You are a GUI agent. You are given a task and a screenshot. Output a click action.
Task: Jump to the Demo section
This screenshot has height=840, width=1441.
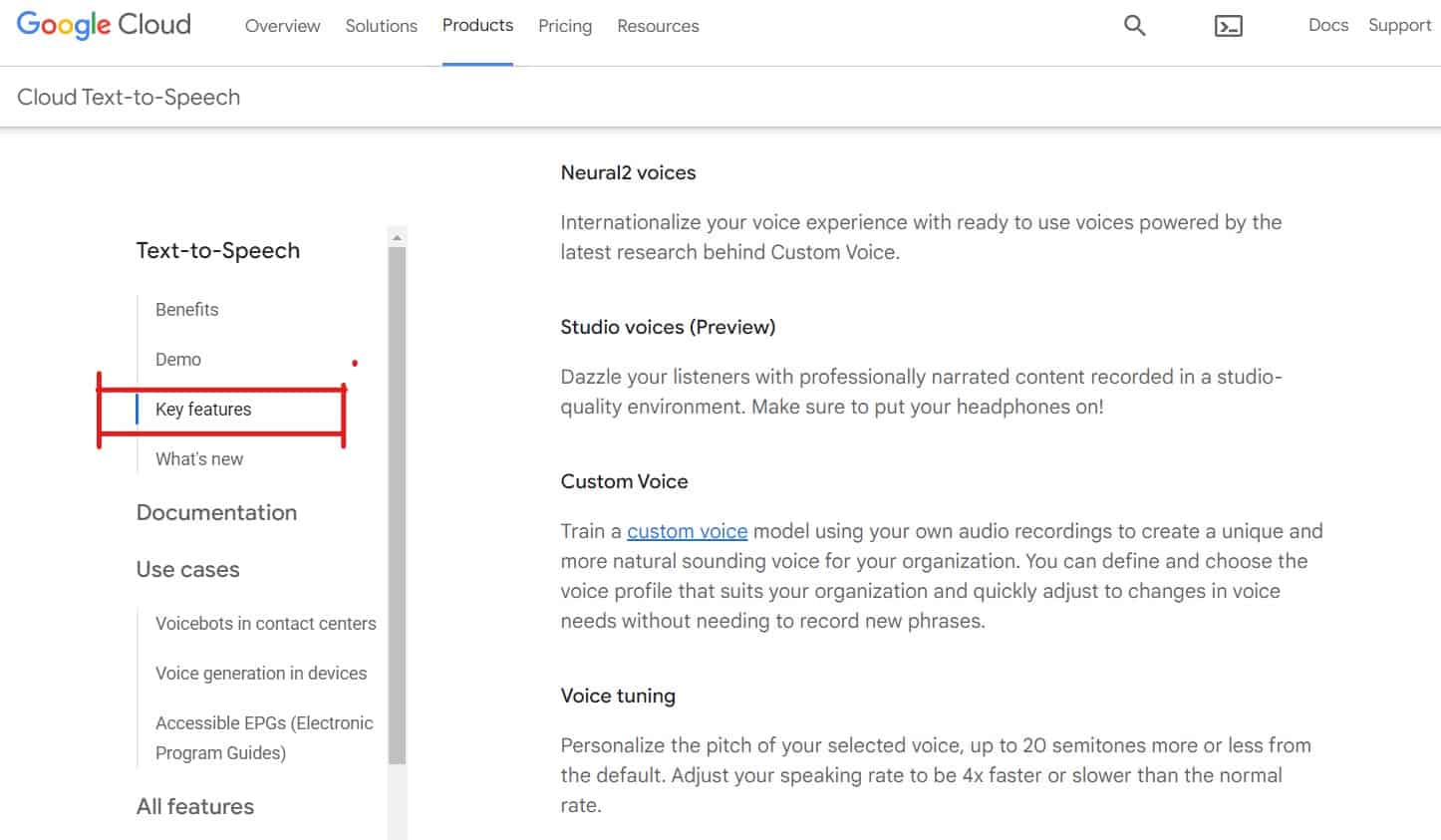[178, 359]
